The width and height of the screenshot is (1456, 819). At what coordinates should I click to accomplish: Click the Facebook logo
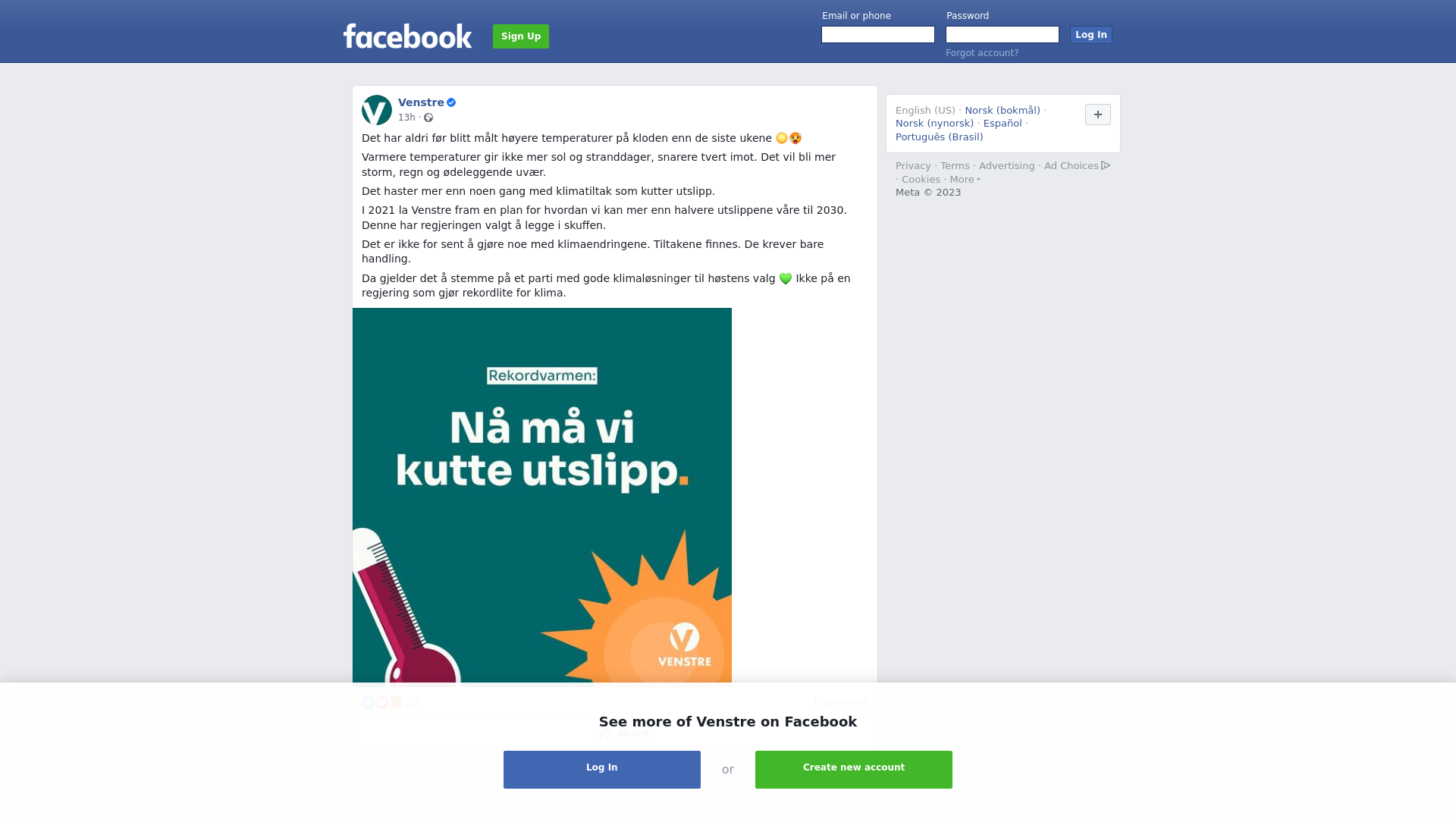407,36
